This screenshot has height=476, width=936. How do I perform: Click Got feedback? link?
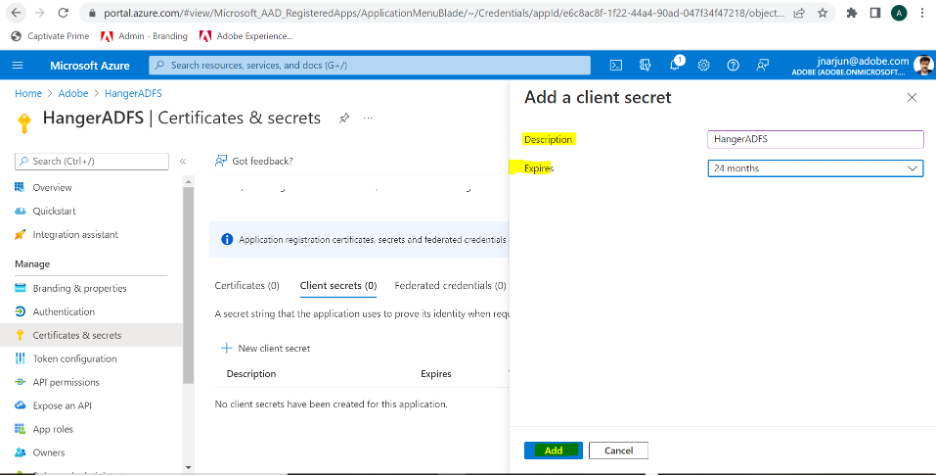(254, 161)
